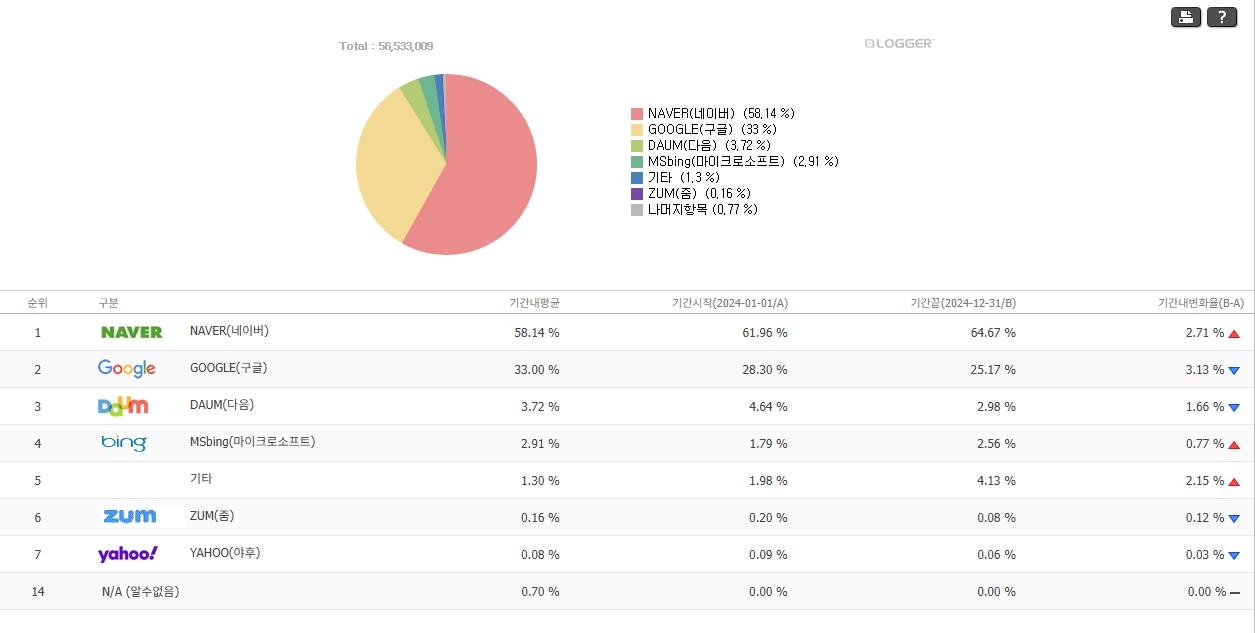1255x633 pixels.
Task: Click the Total : 56,533,009 label
Action: point(386,46)
